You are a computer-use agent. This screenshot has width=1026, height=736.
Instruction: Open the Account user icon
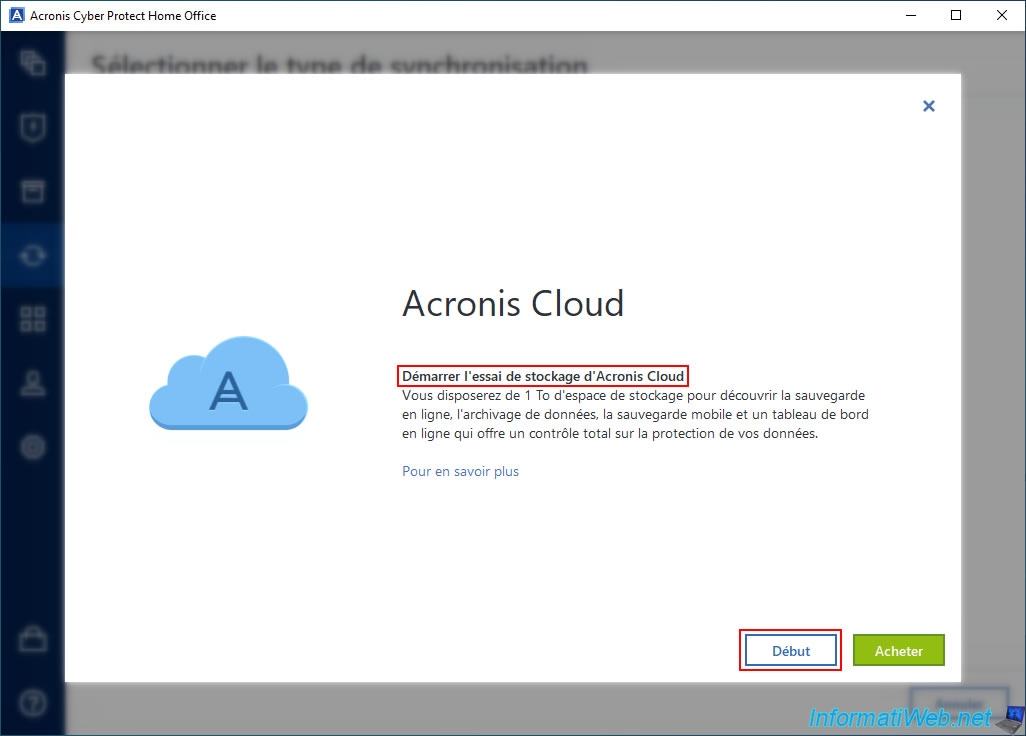coord(33,384)
